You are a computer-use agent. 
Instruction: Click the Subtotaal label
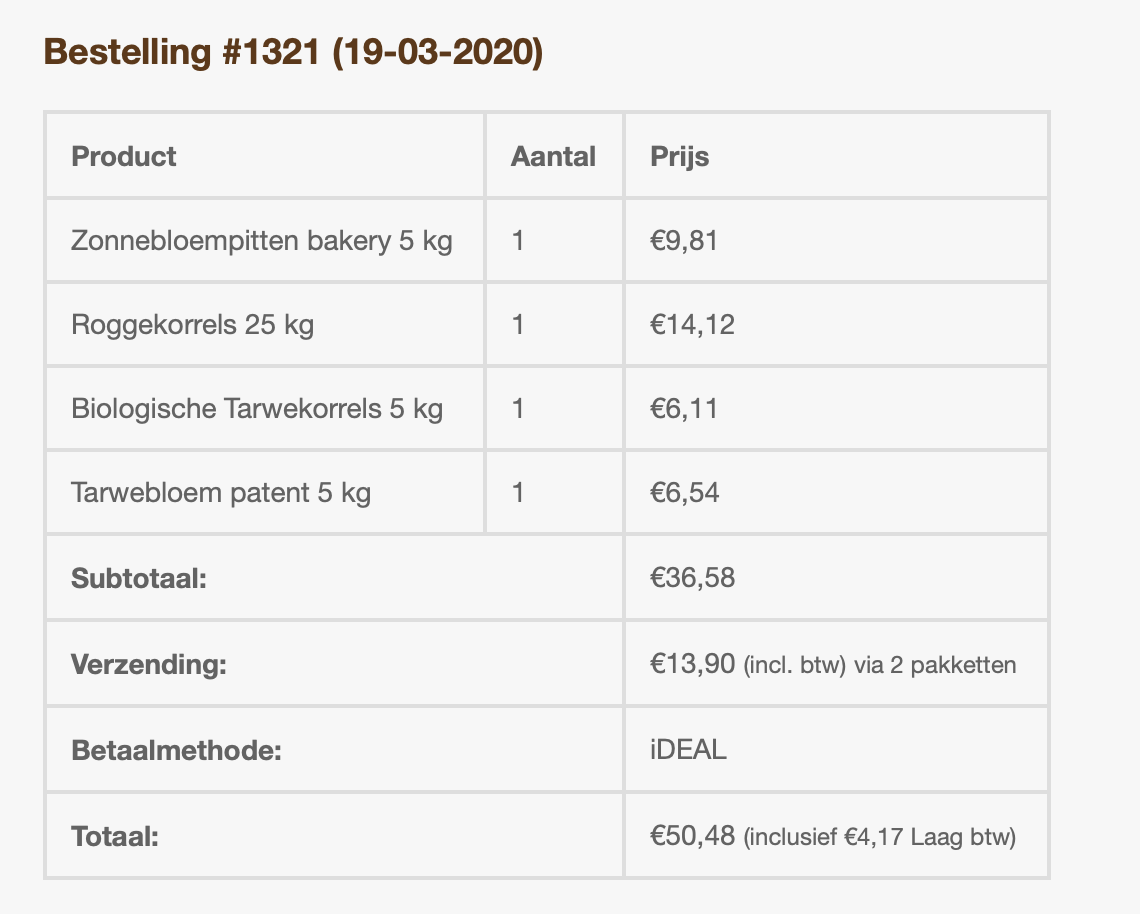click(139, 578)
